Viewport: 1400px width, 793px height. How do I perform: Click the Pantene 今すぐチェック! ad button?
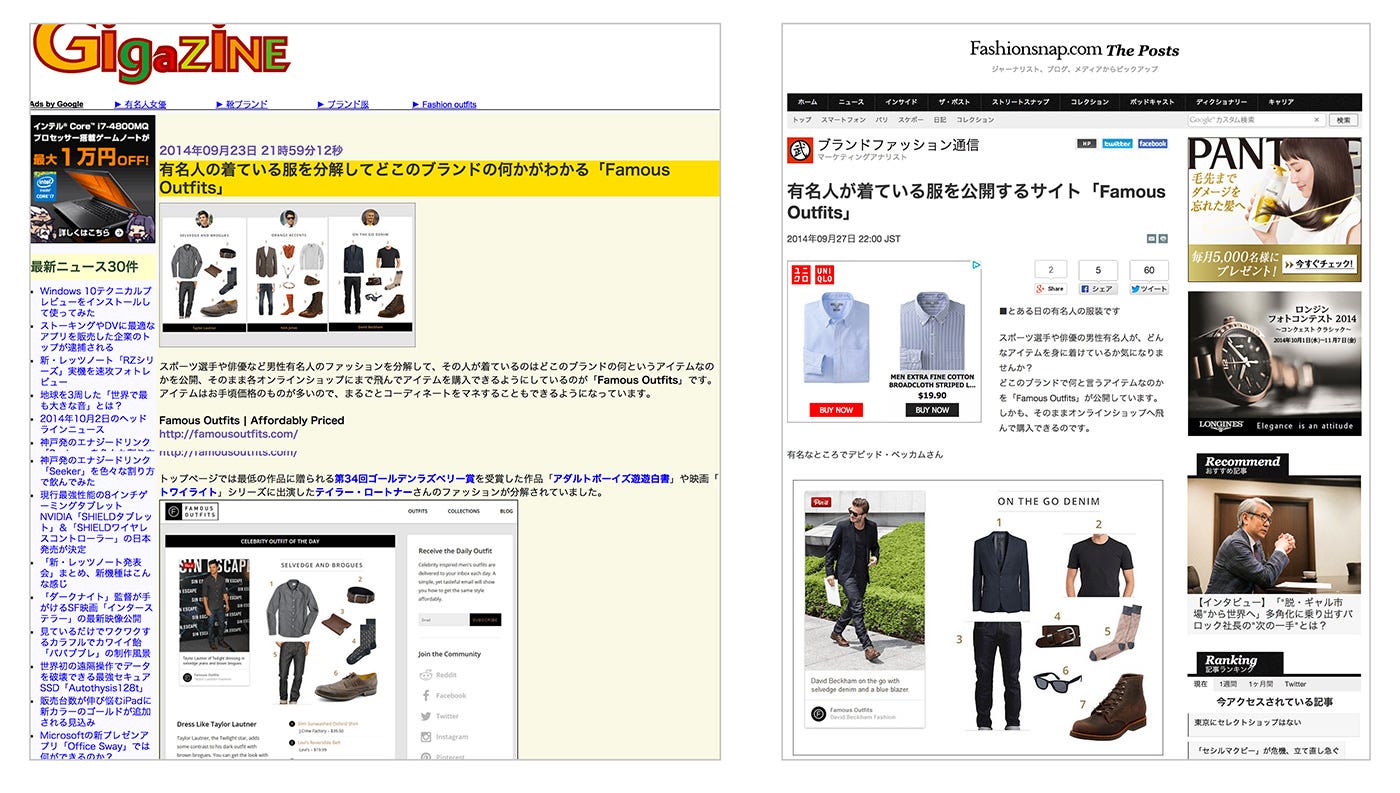1320,266
